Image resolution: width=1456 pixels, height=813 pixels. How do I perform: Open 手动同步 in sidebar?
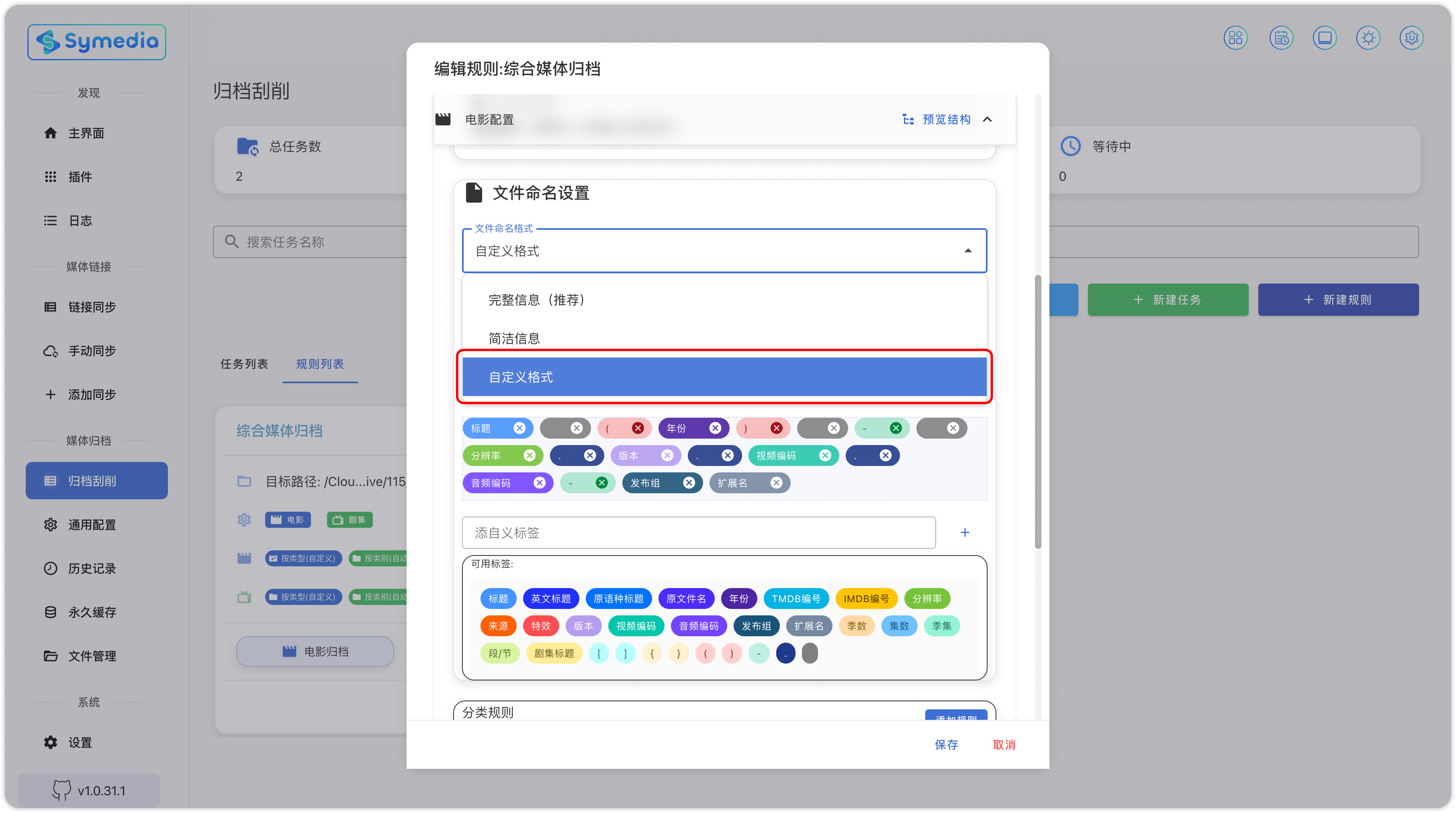tap(97, 351)
